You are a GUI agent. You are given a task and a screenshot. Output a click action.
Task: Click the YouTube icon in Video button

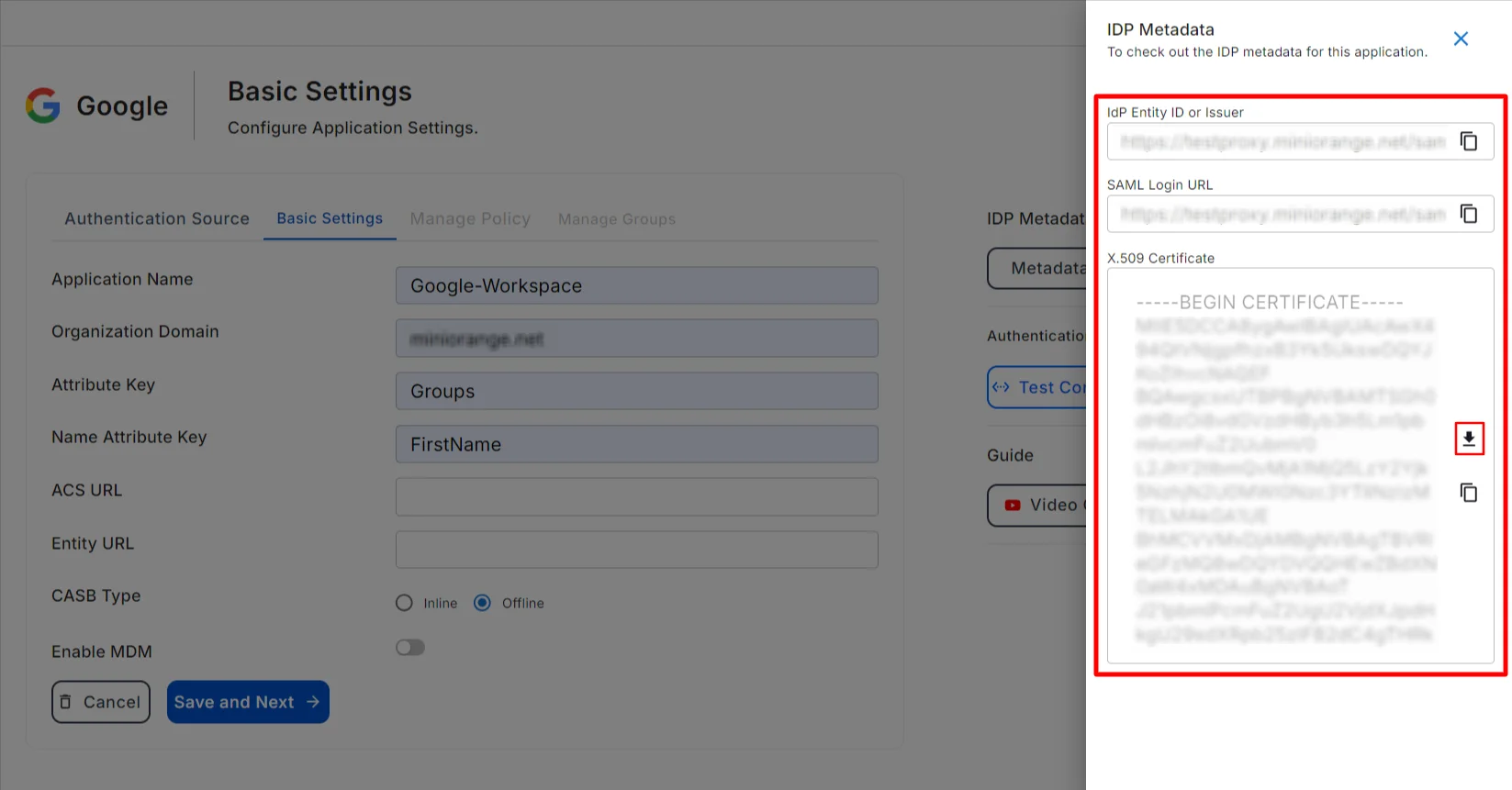pyautogui.click(x=1013, y=505)
